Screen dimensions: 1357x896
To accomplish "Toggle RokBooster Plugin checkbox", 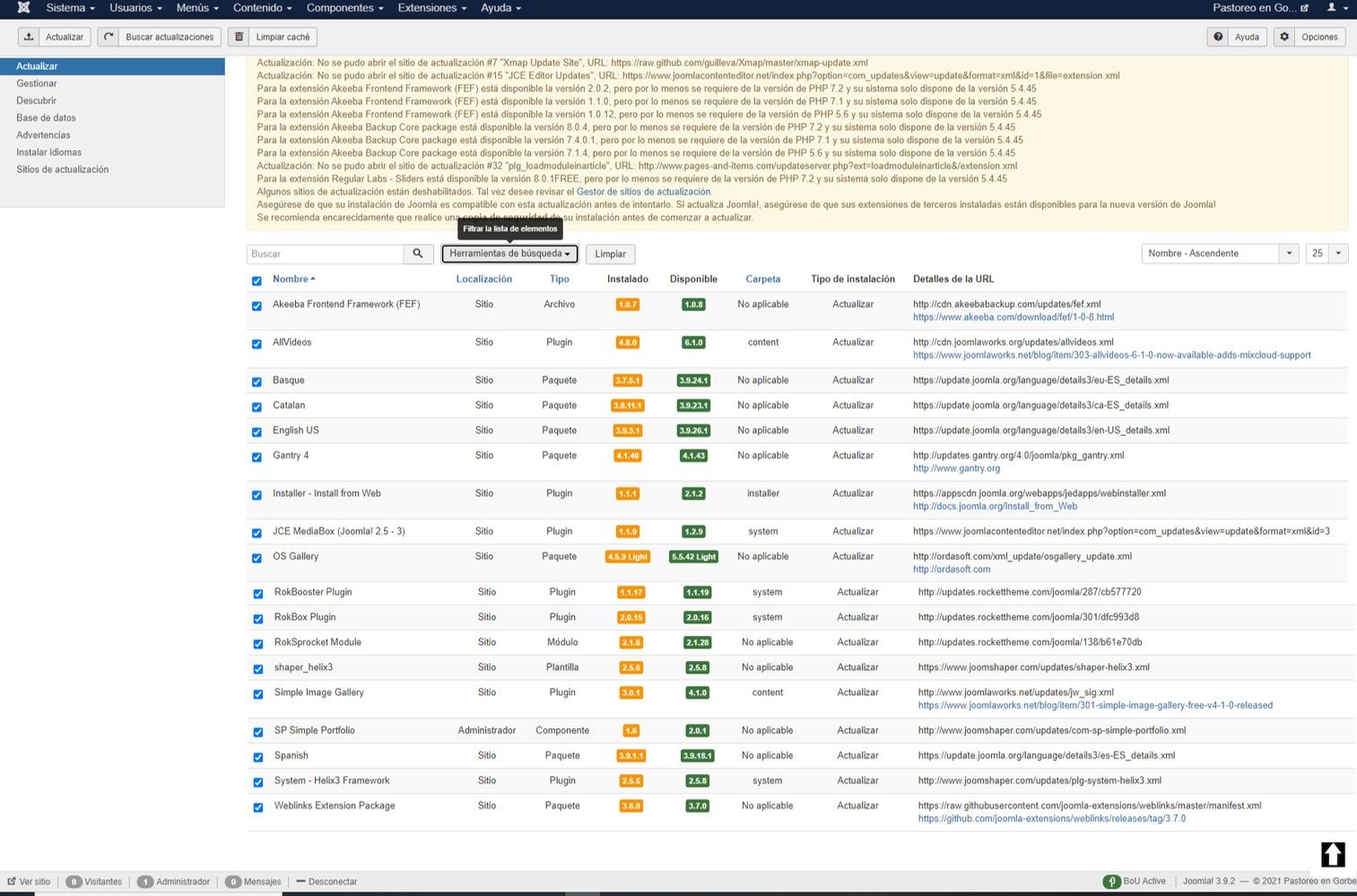I will pos(258,594).
